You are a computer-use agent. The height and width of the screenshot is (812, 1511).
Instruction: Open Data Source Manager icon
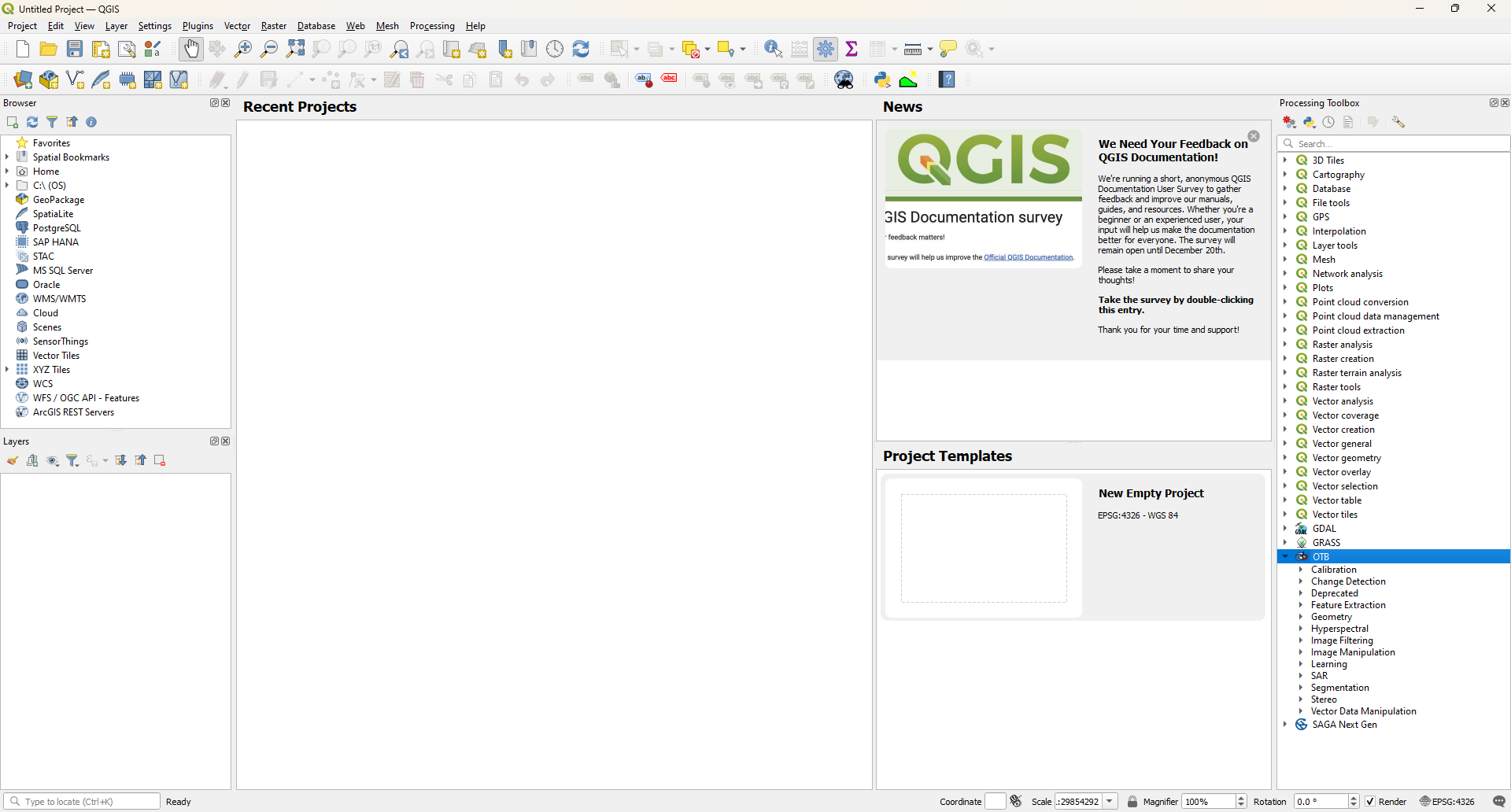pyautogui.click(x=23, y=79)
